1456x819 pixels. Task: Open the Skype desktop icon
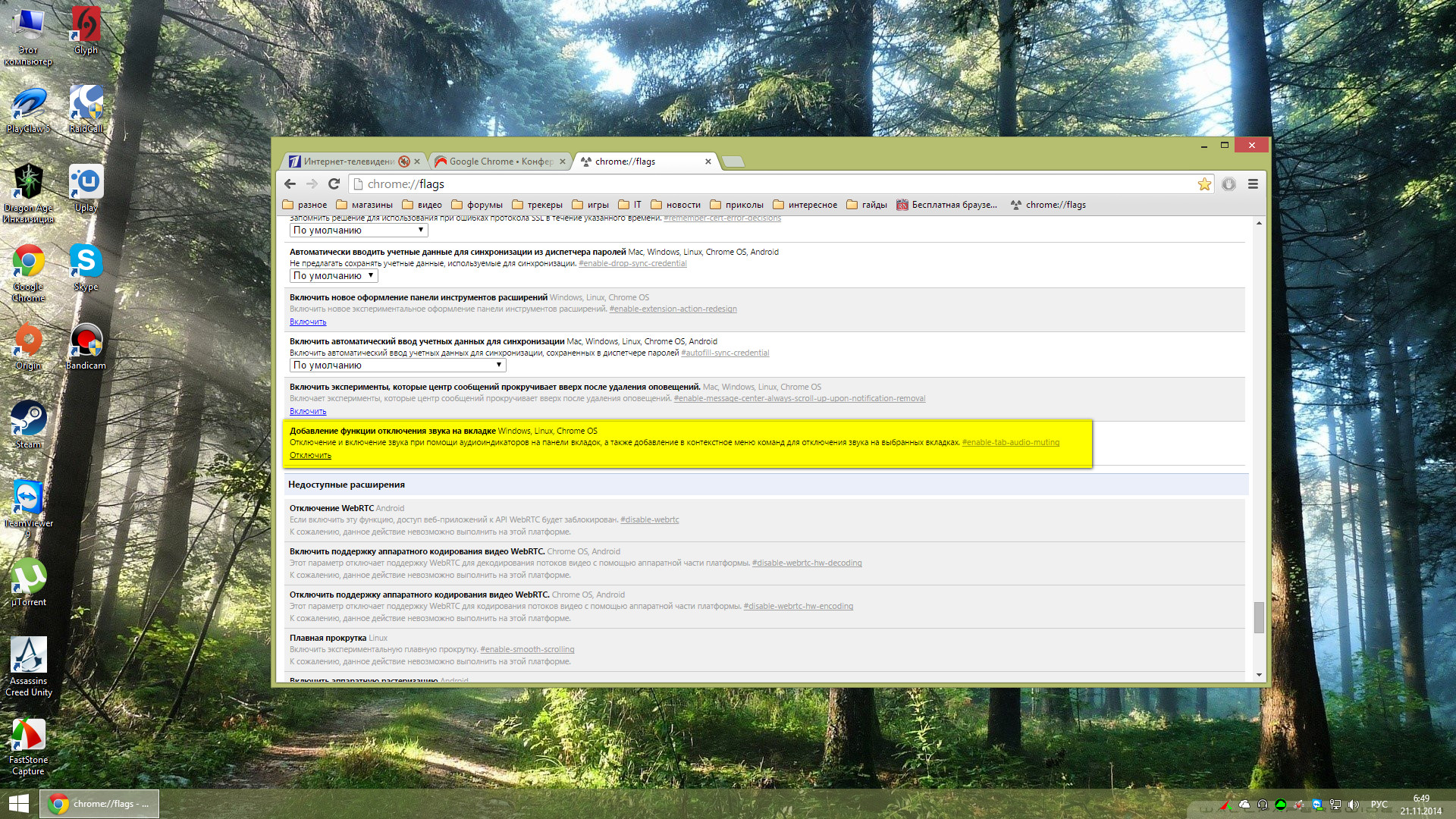[x=86, y=266]
